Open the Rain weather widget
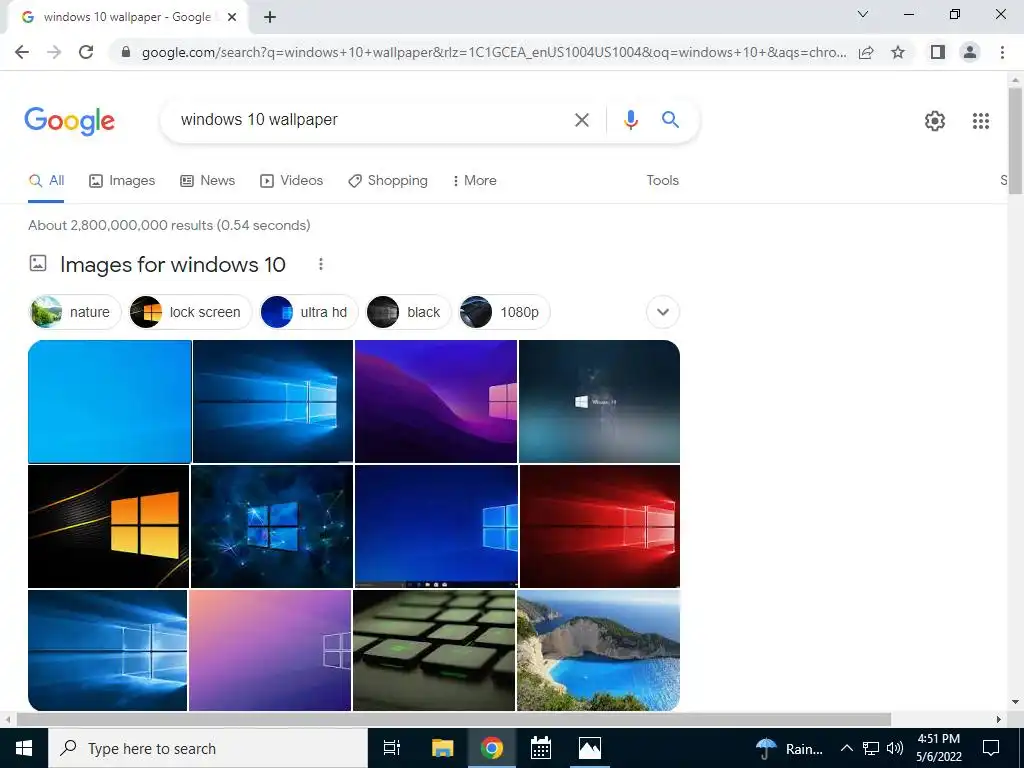Image resolution: width=1024 pixels, height=768 pixels. [789, 748]
